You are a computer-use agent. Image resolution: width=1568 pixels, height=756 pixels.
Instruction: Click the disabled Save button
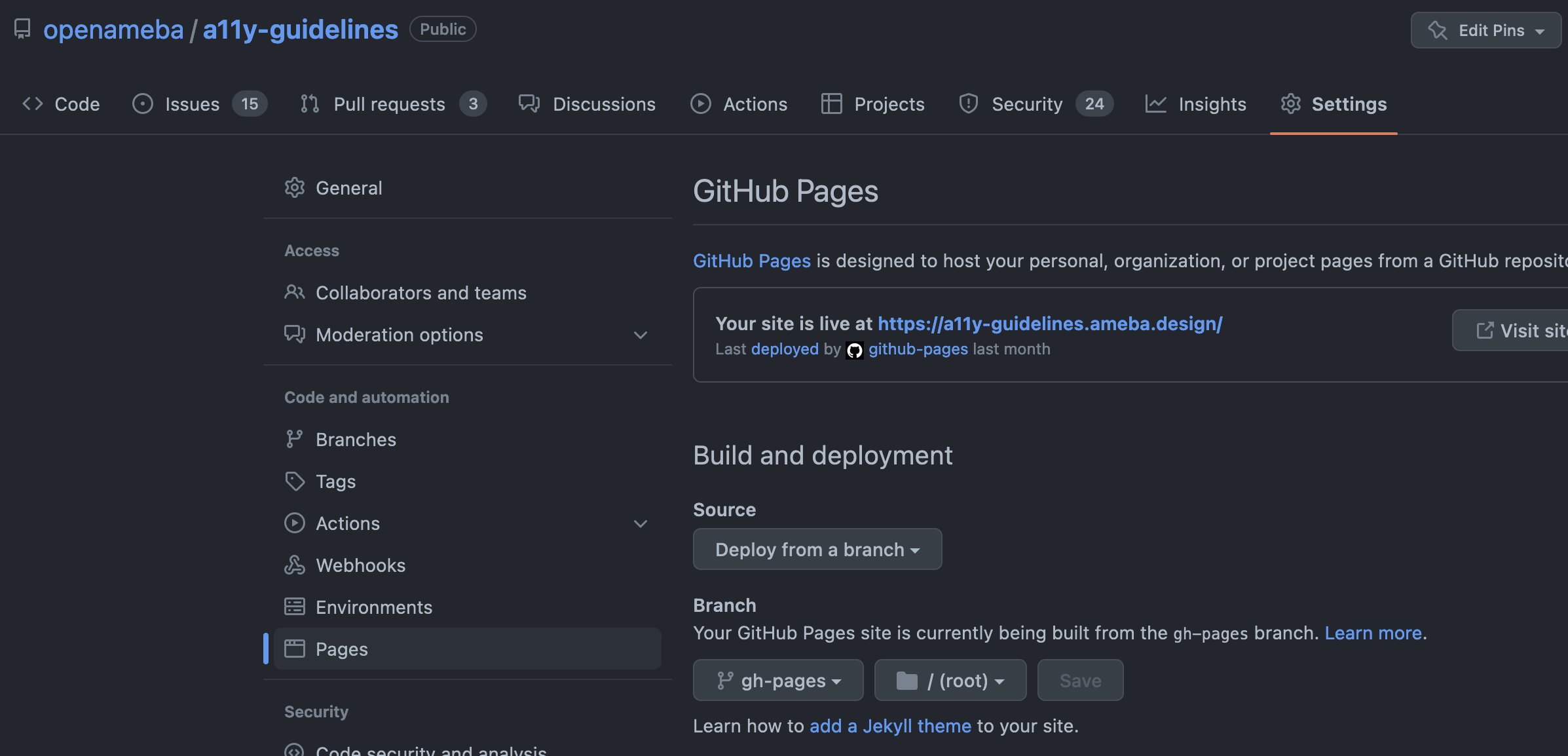pos(1080,681)
